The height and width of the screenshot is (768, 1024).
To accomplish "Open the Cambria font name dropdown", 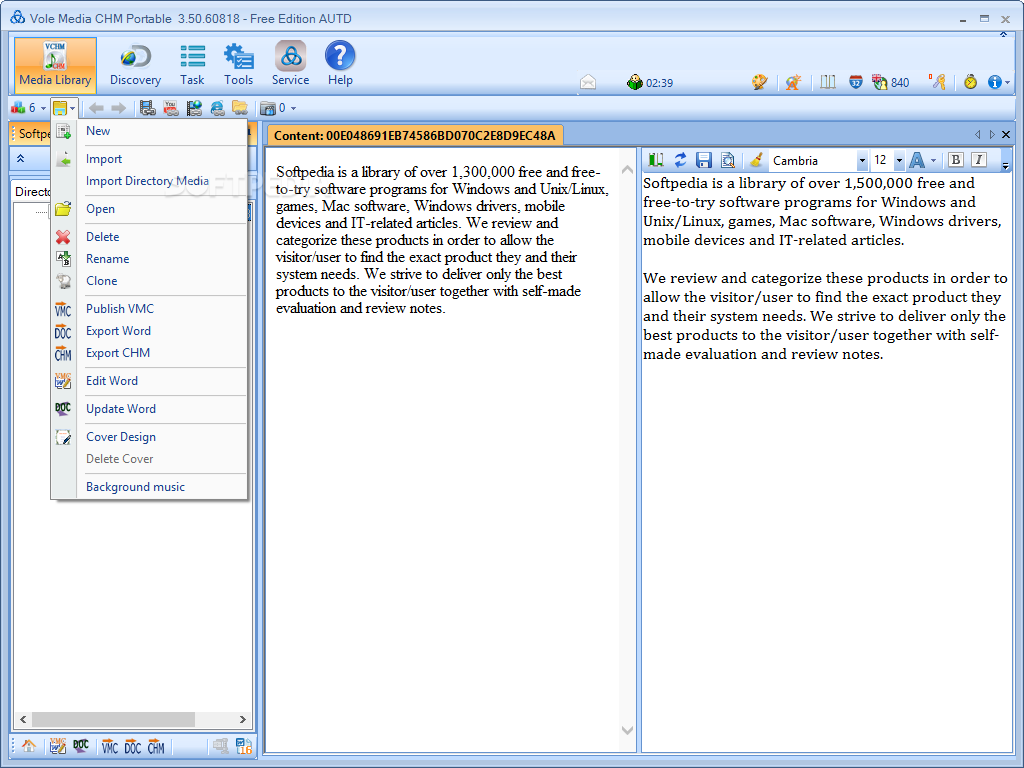I will coord(862,161).
